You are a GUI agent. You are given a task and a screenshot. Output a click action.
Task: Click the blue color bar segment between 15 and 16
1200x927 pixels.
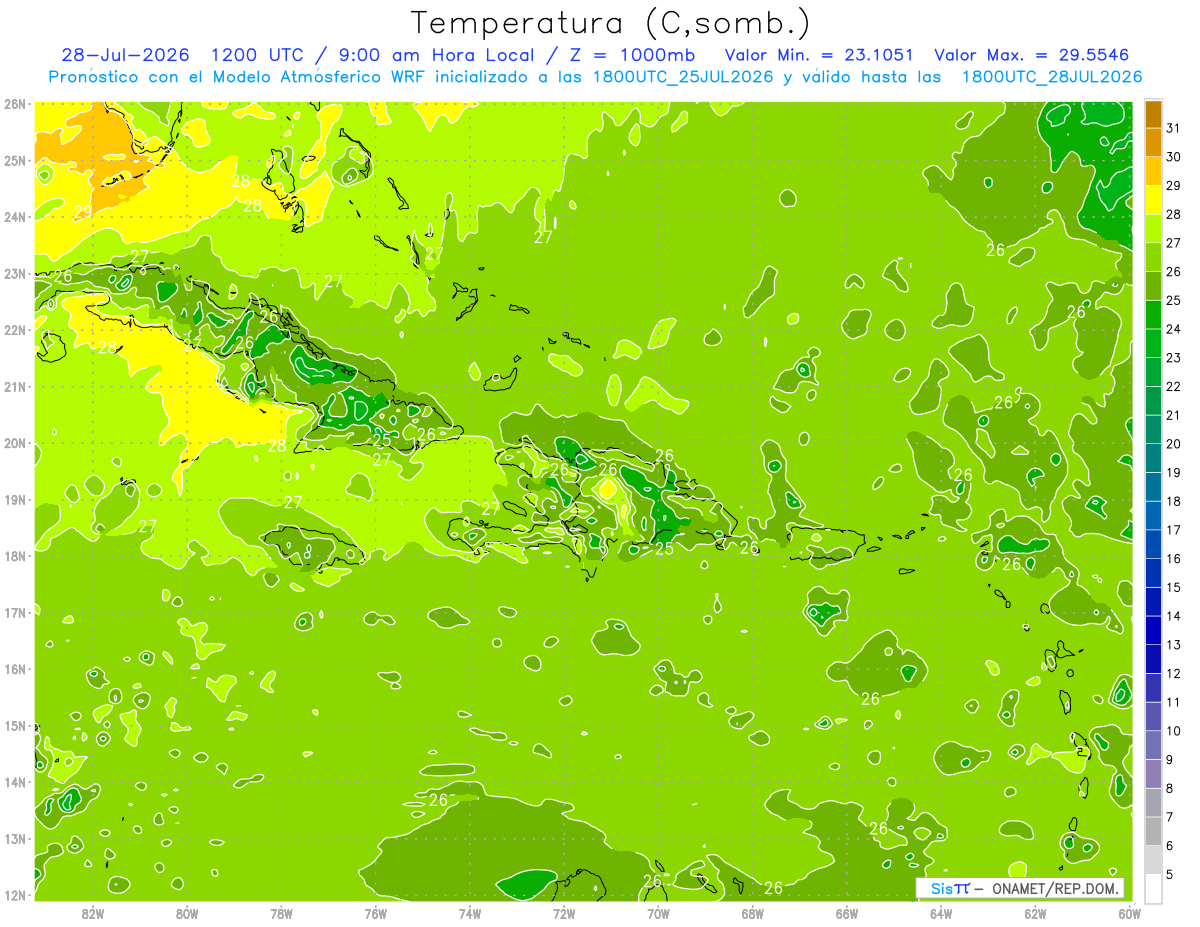click(x=1154, y=573)
